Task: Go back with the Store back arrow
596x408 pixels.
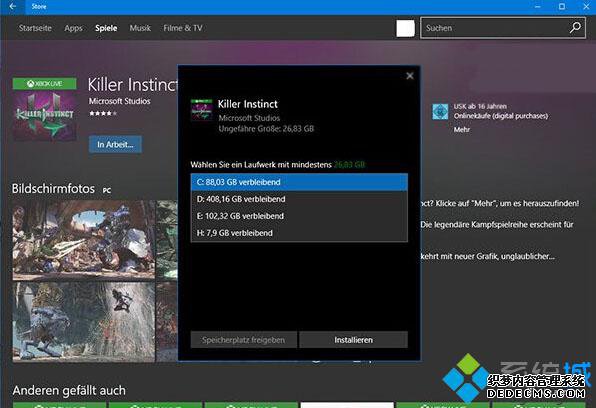Action: tap(13, 6)
